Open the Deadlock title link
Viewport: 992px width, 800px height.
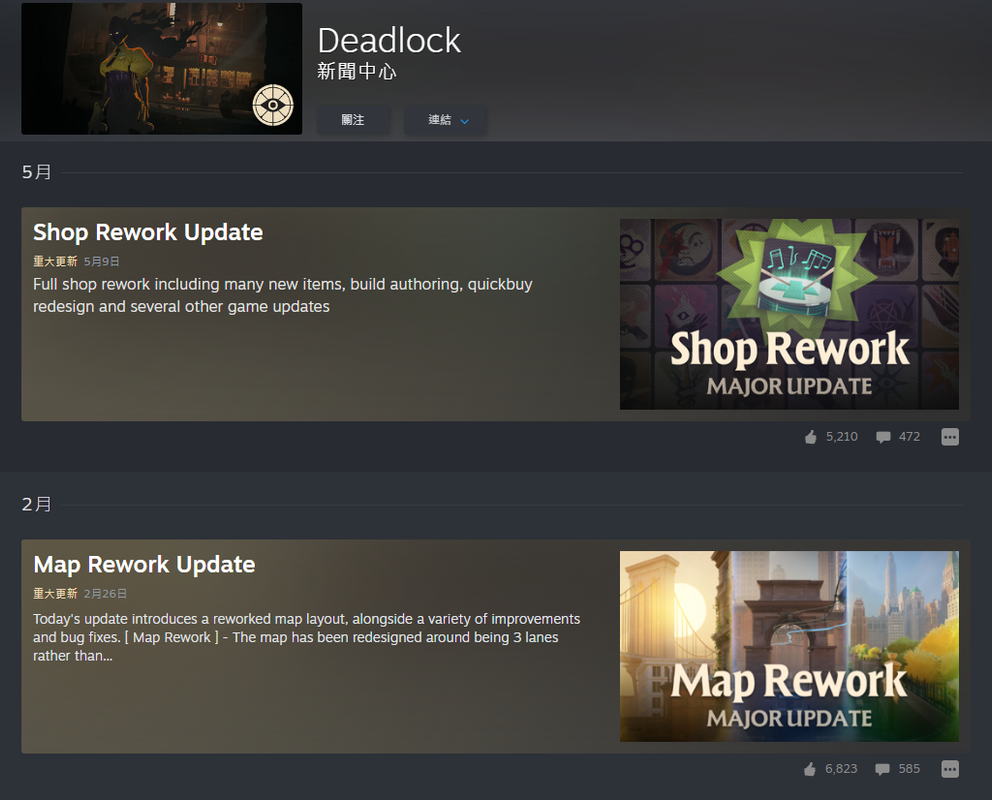(389, 40)
